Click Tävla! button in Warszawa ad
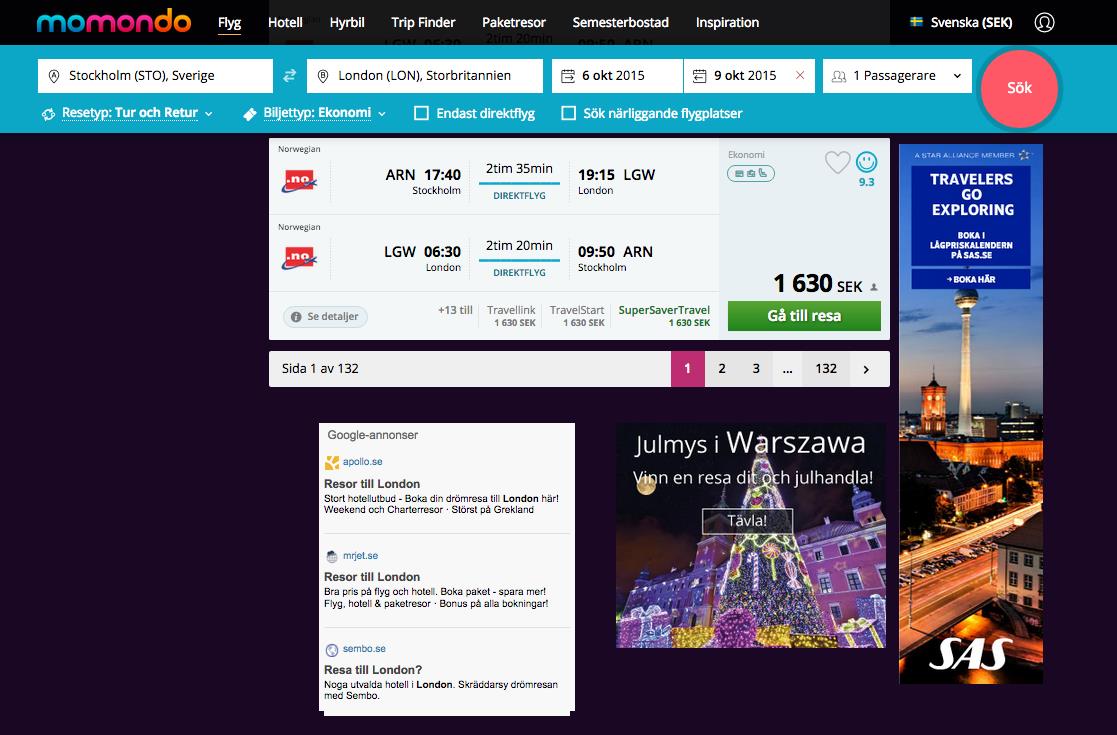The width and height of the screenshot is (1117, 735). (747, 521)
